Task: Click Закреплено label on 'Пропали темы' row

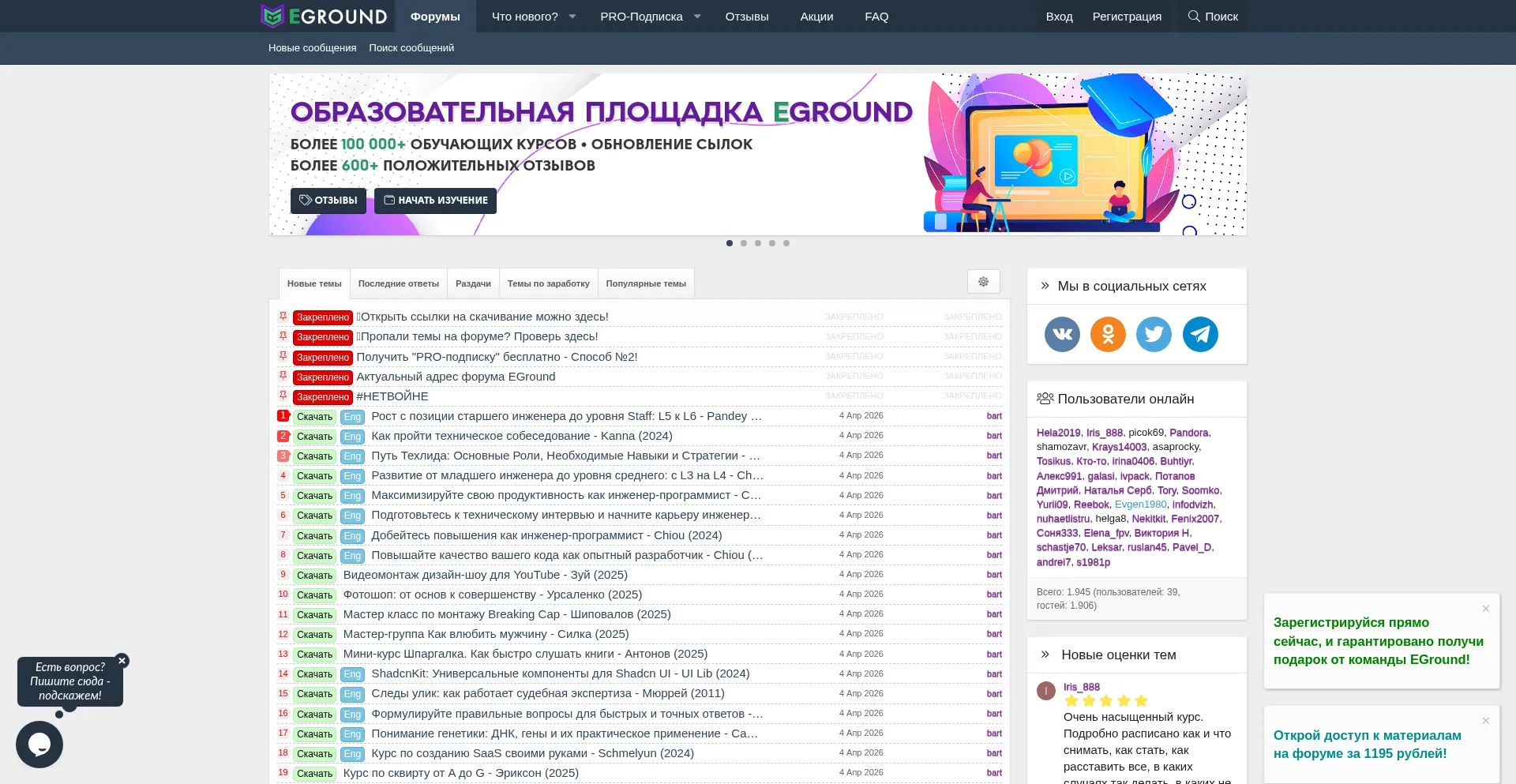Action: click(x=322, y=337)
